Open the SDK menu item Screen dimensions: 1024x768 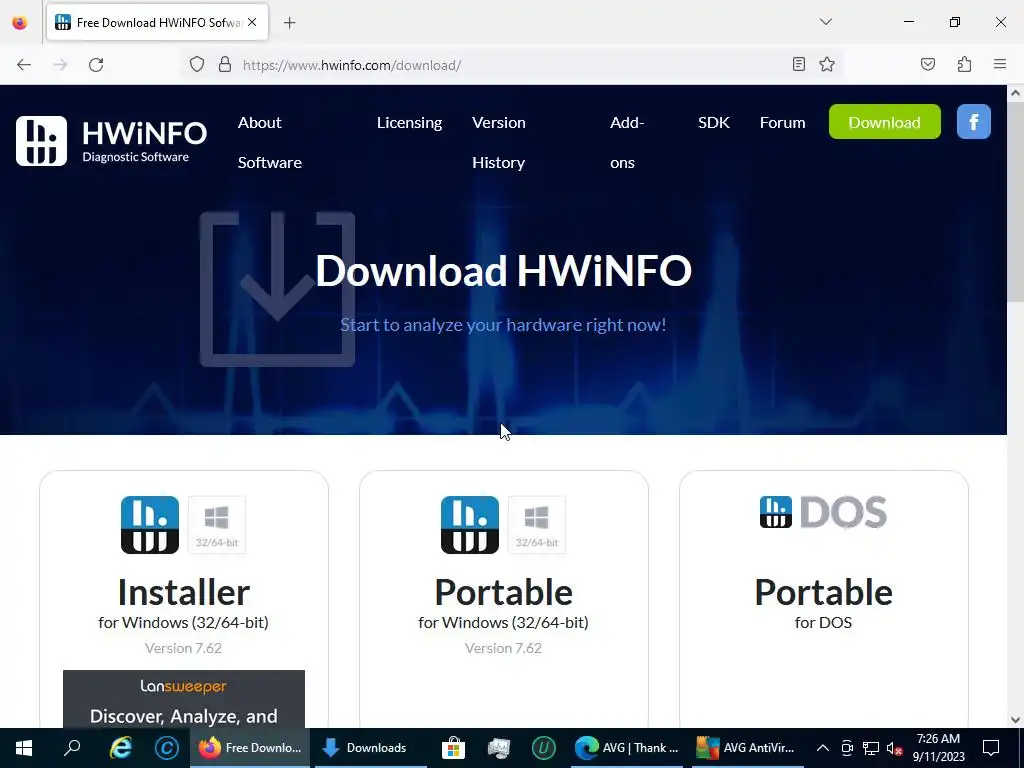pyautogui.click(x=714, y=122)
